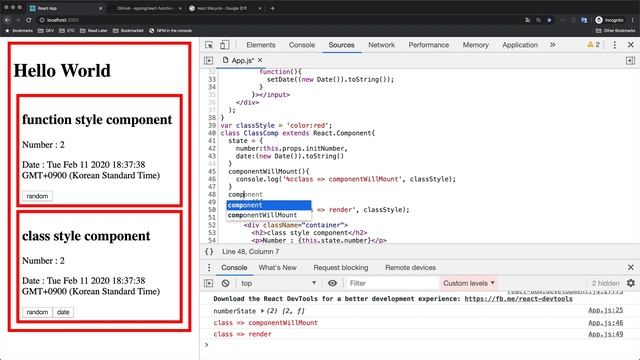This screenshot has height=360, width=640.
Task: Toggle the live expression eye icon
Action: pos(333,283)
